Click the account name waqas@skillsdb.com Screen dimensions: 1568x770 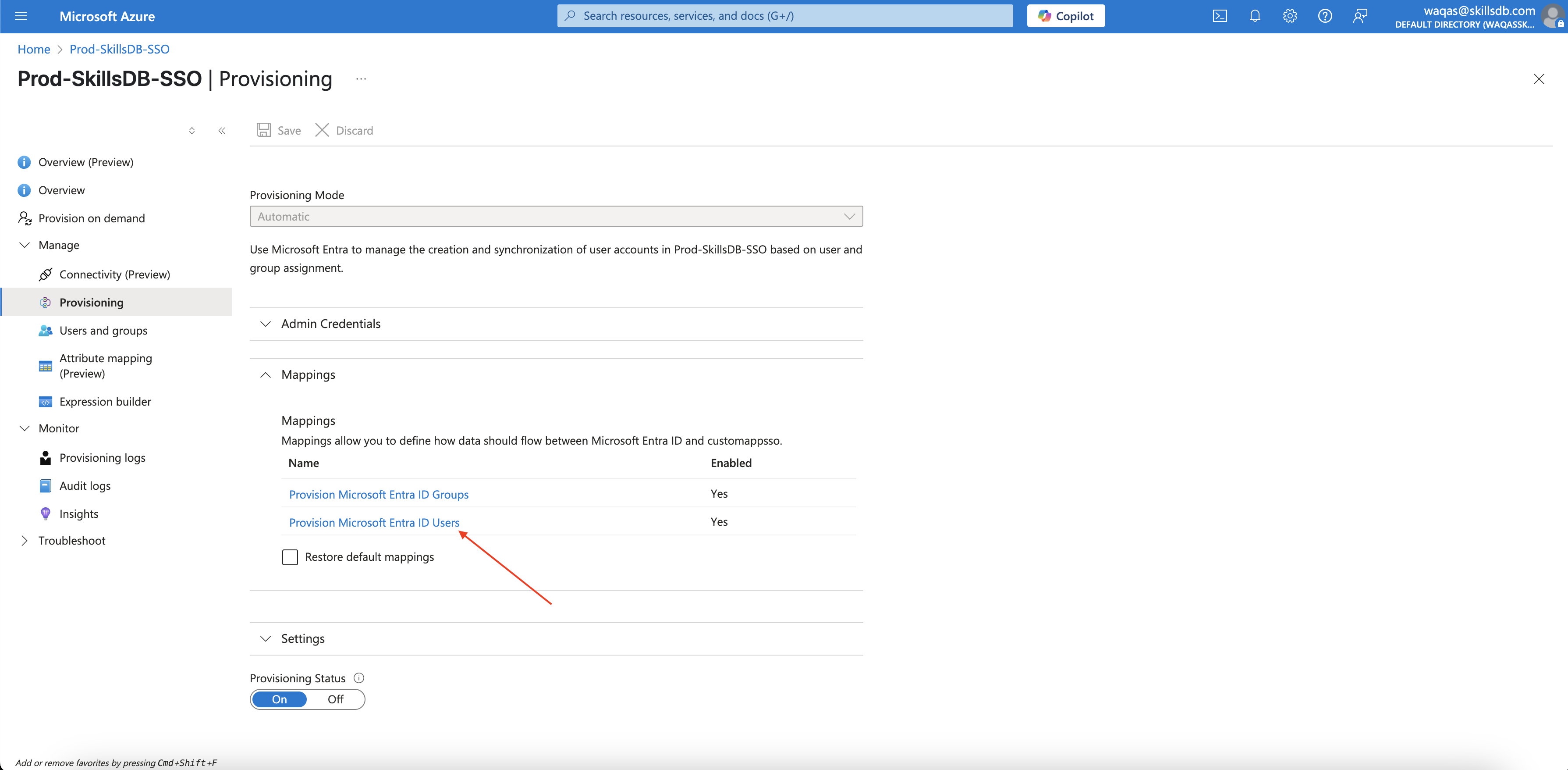point(1479,11)
